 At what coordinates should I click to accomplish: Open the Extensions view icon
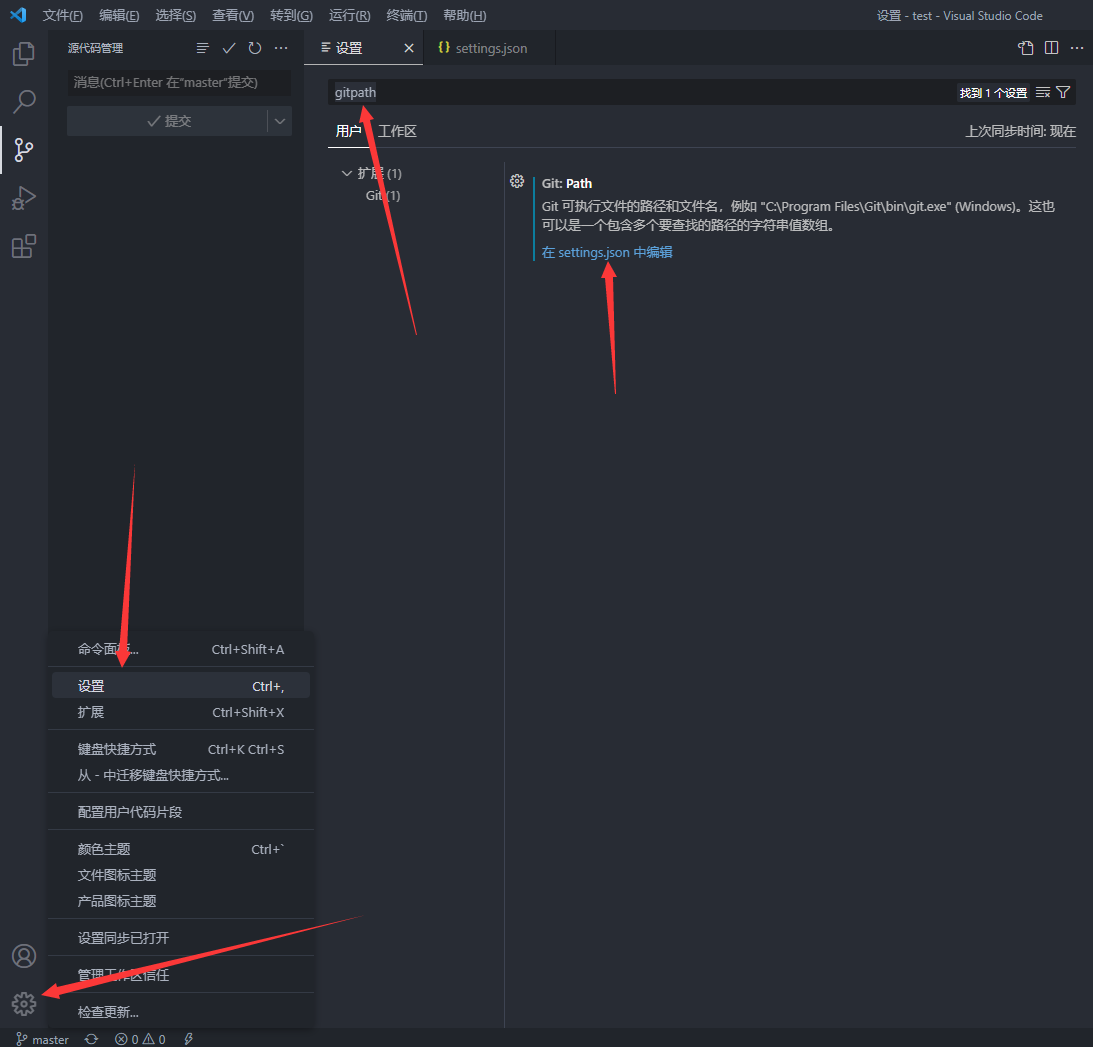click(x=24, y=246)
